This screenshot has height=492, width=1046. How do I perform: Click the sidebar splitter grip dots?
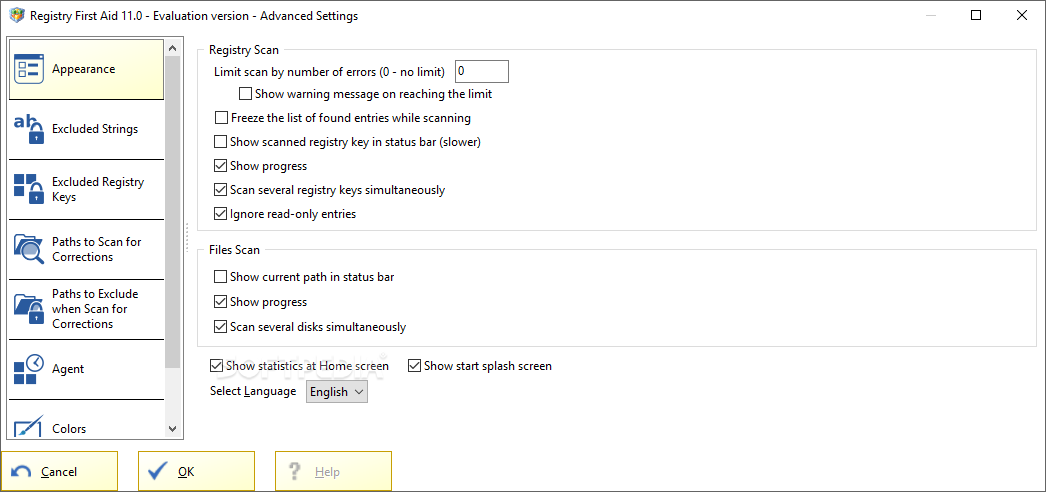tap(187, 239)
